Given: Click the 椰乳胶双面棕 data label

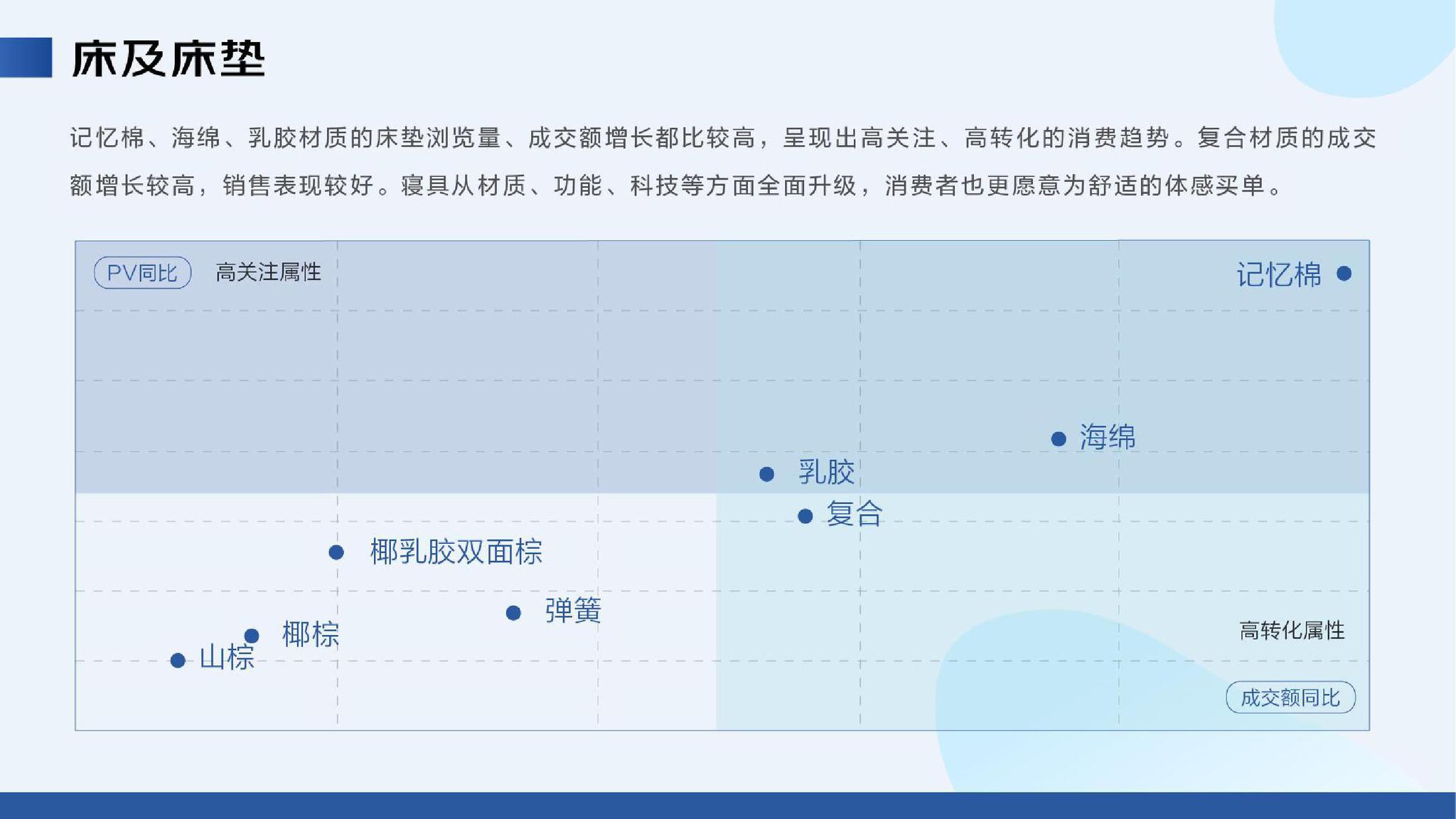Looking at the screenshot, I should pos(456,552).
